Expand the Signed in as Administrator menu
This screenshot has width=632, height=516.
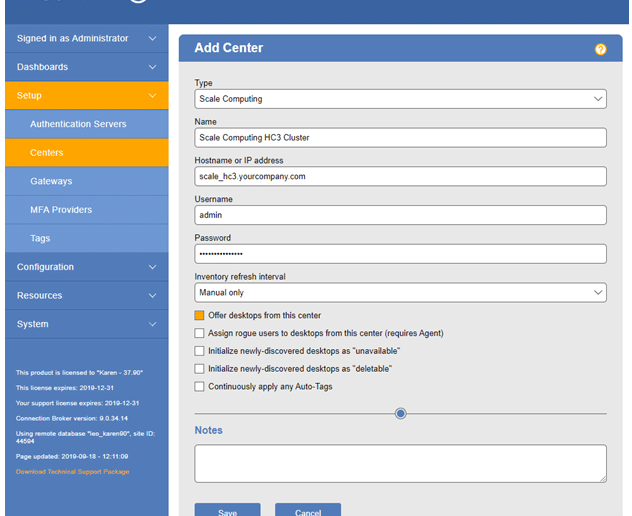(x=87, y=38)
